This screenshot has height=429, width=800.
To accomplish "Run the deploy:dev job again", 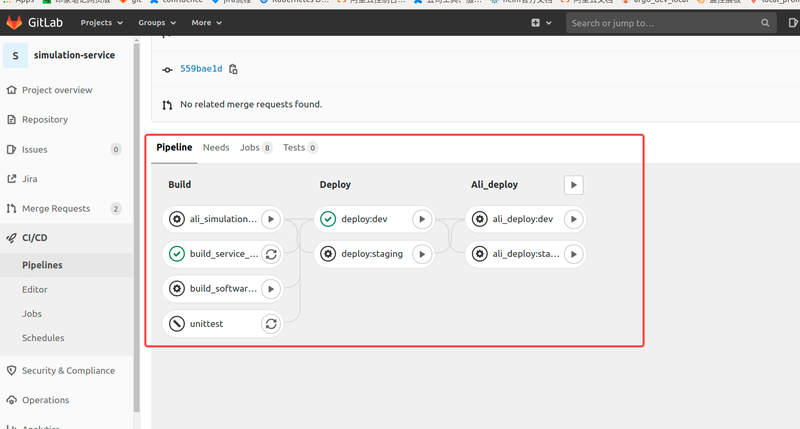I will (x=422, y=219).
